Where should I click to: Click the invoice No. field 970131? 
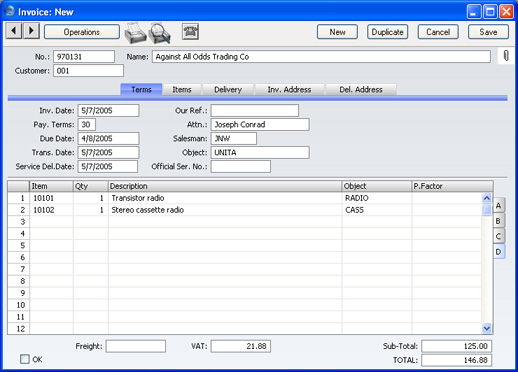(84, 57)
